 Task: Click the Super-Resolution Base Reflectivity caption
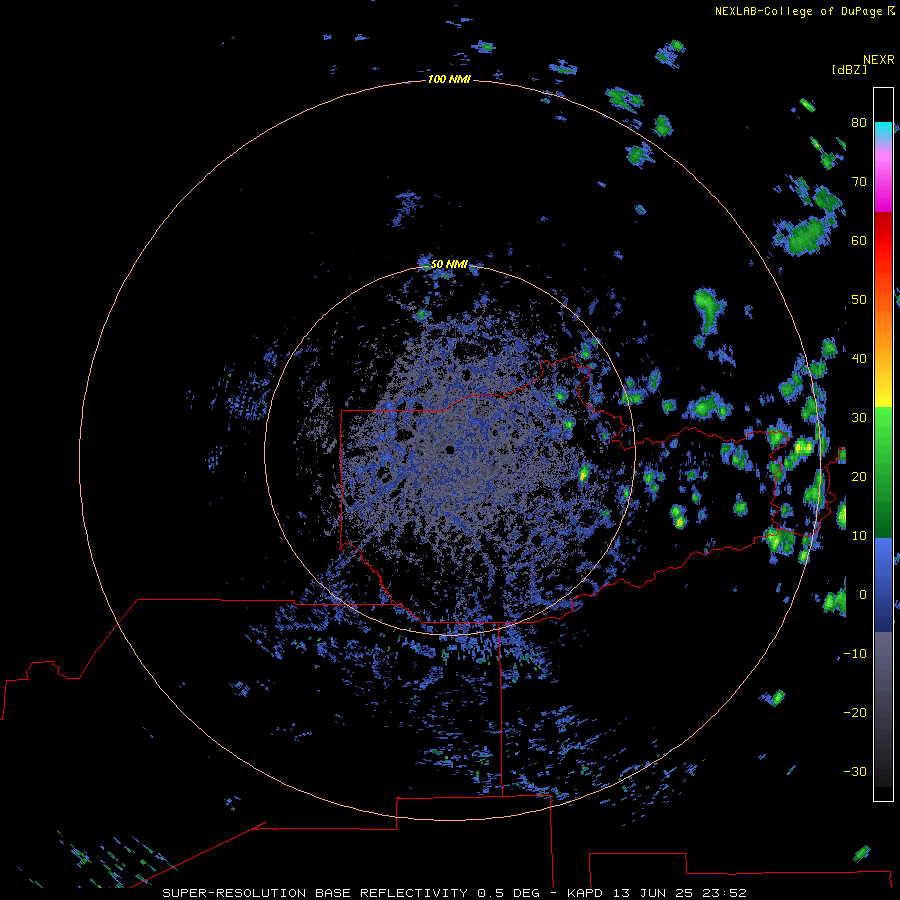click(455, 893)
